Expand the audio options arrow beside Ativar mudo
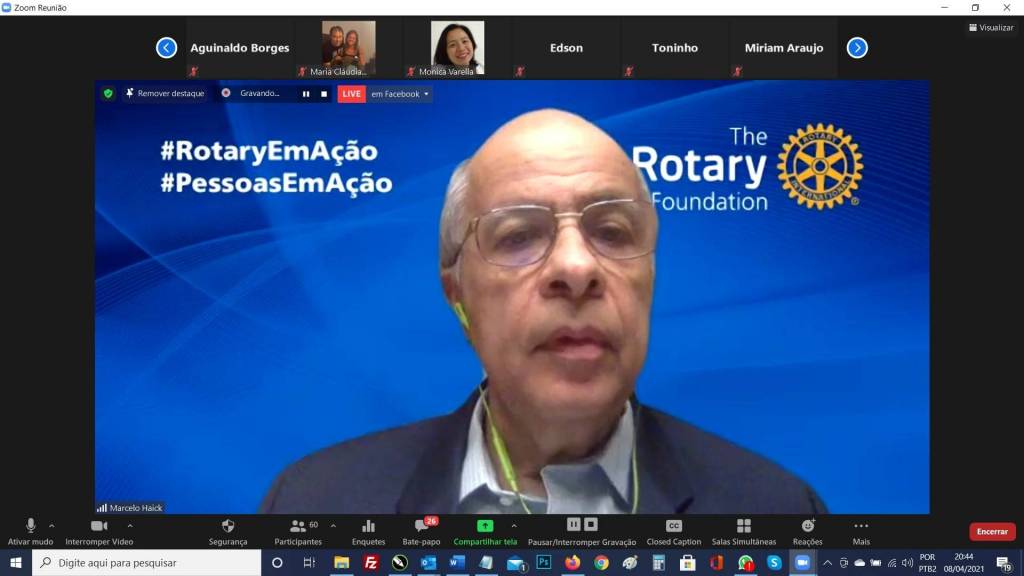Viewport: 1024px width, 576px height. 52,525
